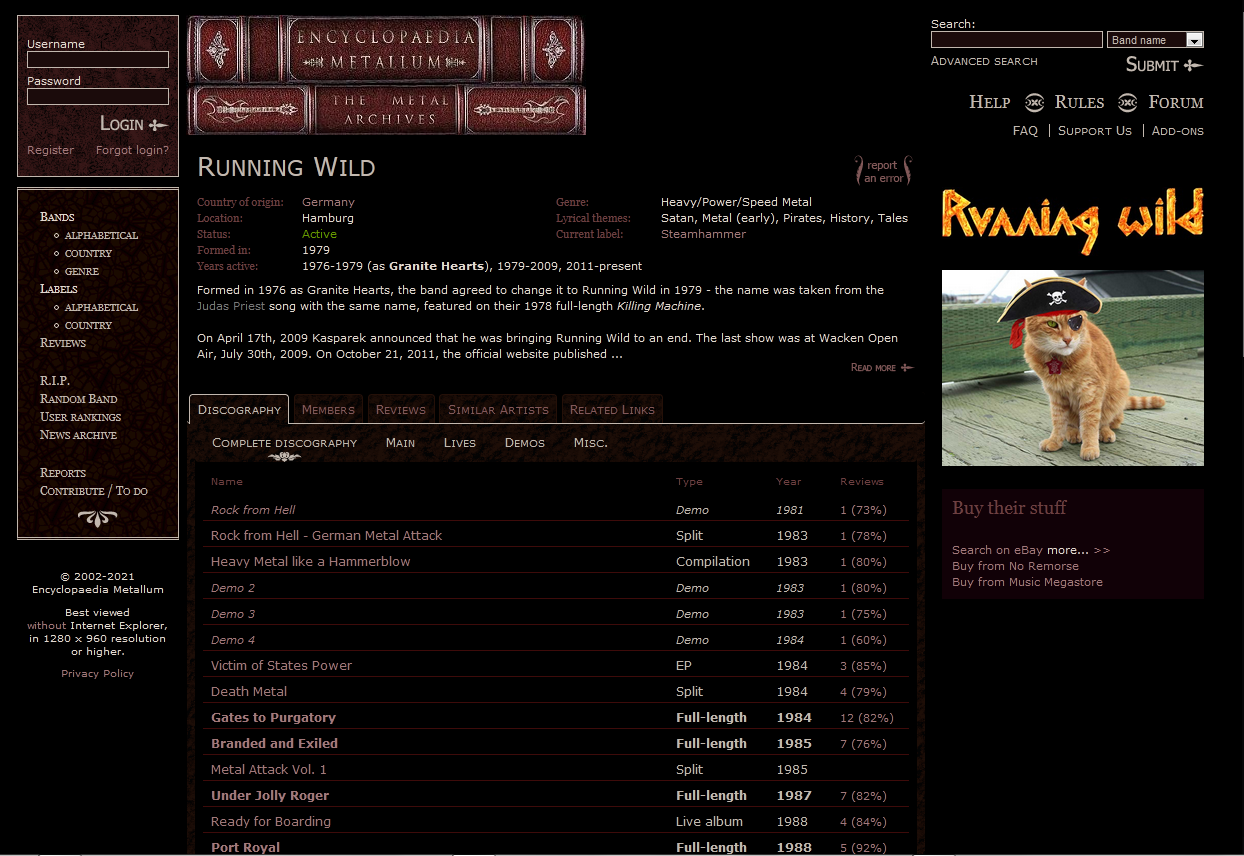
Task: Click the Submit search button
Action: tap(1164, 65)
